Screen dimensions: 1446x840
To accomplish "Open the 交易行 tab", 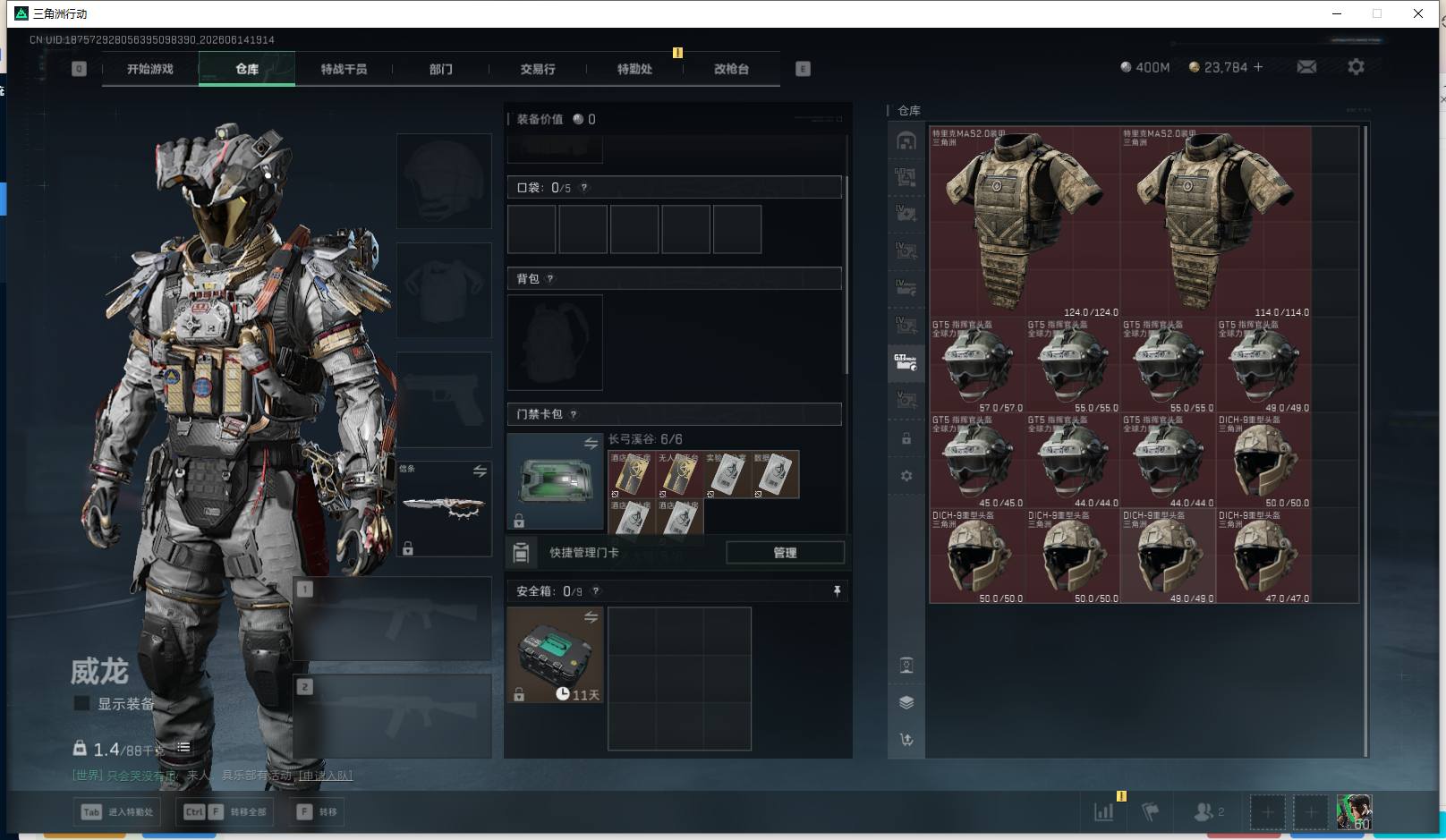I will point(538,69).
